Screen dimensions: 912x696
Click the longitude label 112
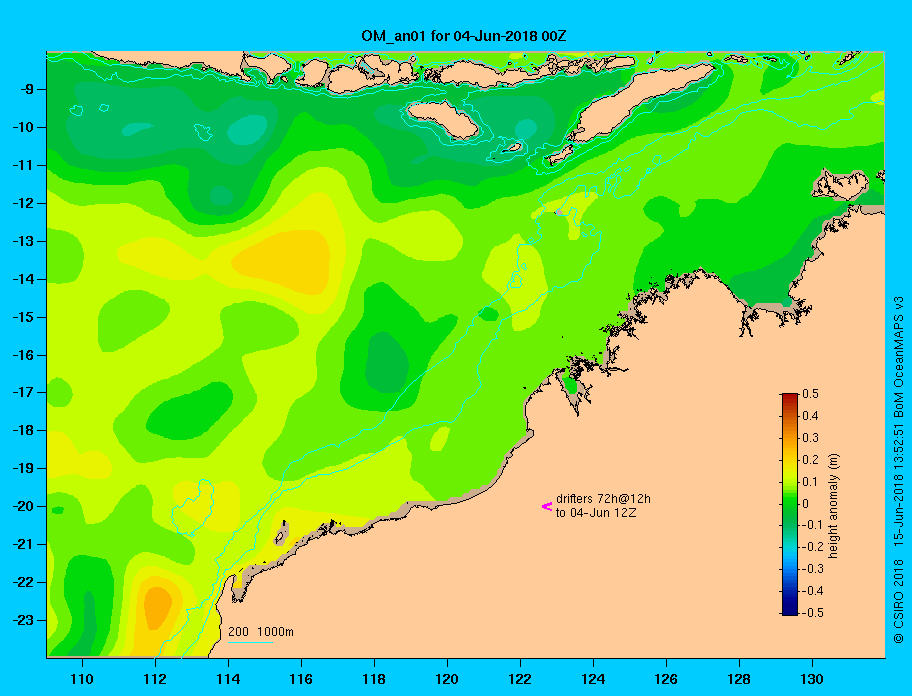pyautogui.click(x=155, y=679)
